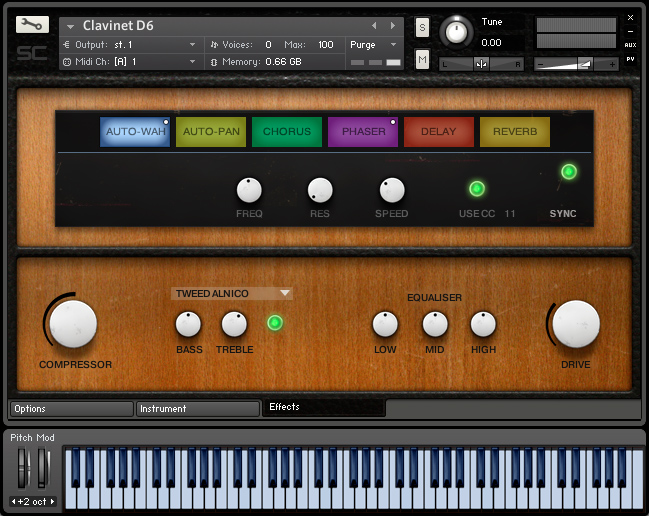This screenshot has width=649, height=516.
Task: Click the BASS knob
Action: [188, 324]
